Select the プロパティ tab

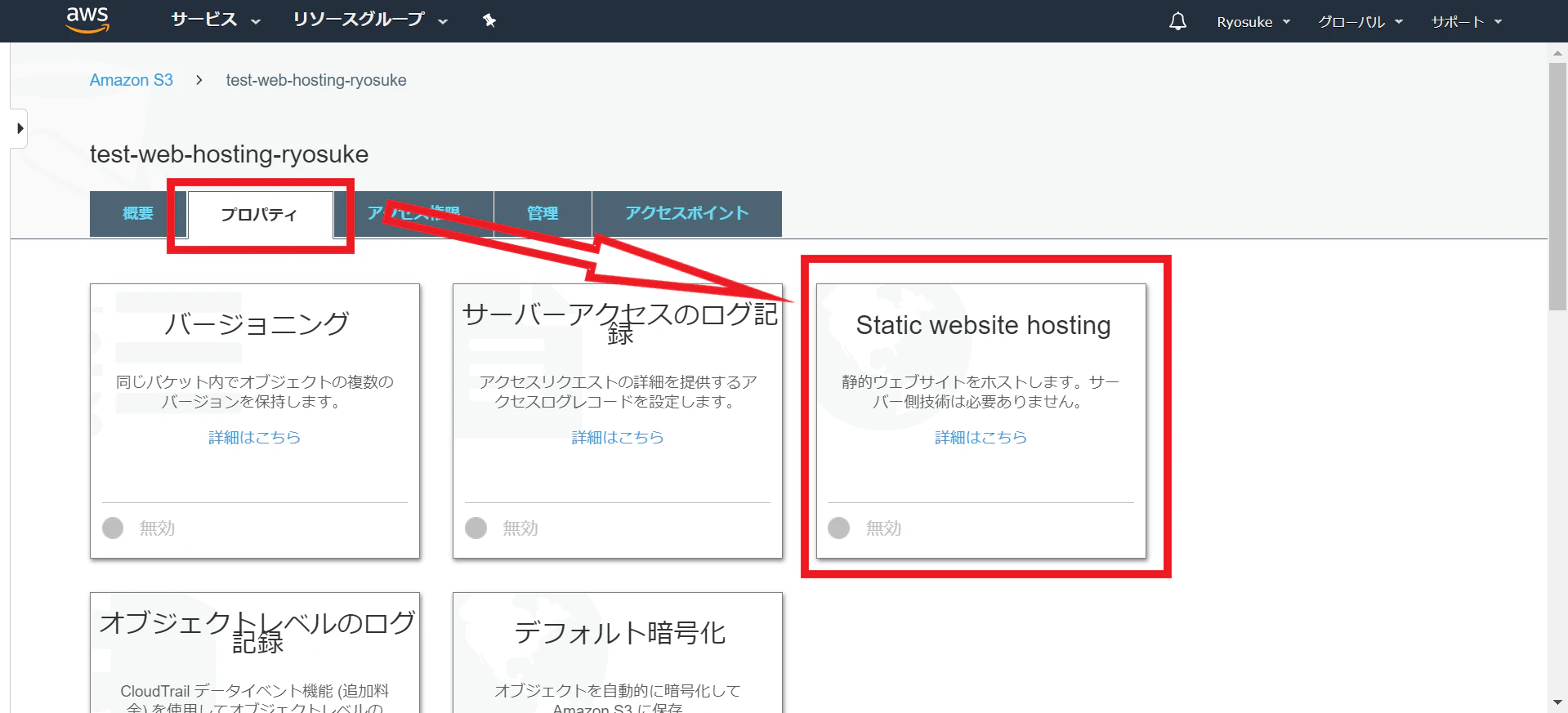(260, 215)
